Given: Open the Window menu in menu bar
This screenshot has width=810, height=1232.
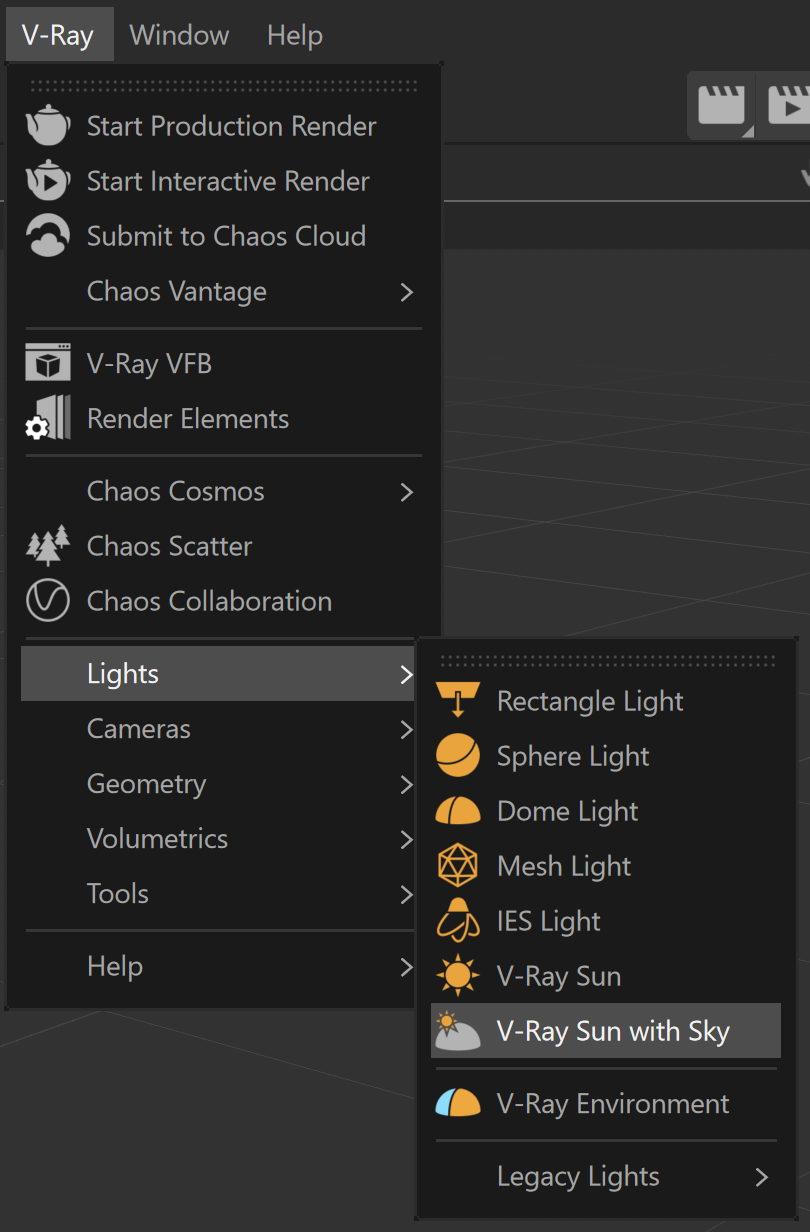Looking at the screenshot, I should pyautogui.click(x=180, y=35).
